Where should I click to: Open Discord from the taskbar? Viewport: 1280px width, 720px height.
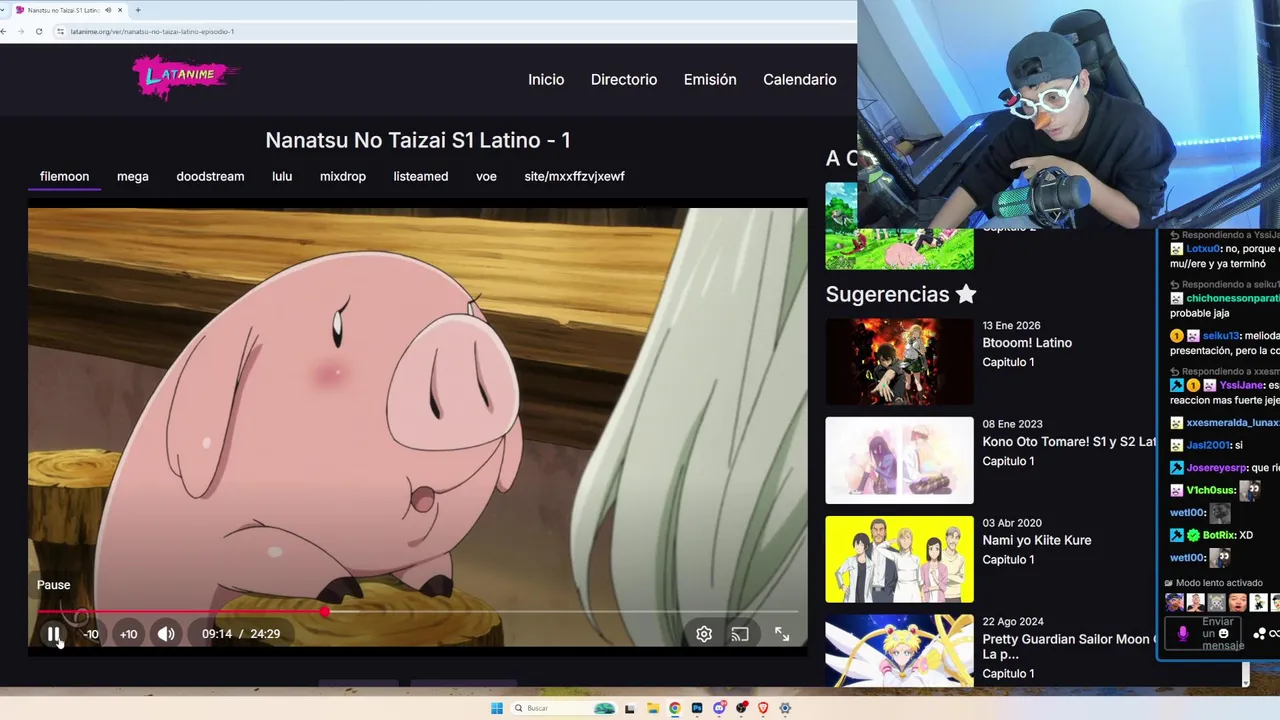coord(719,708)
